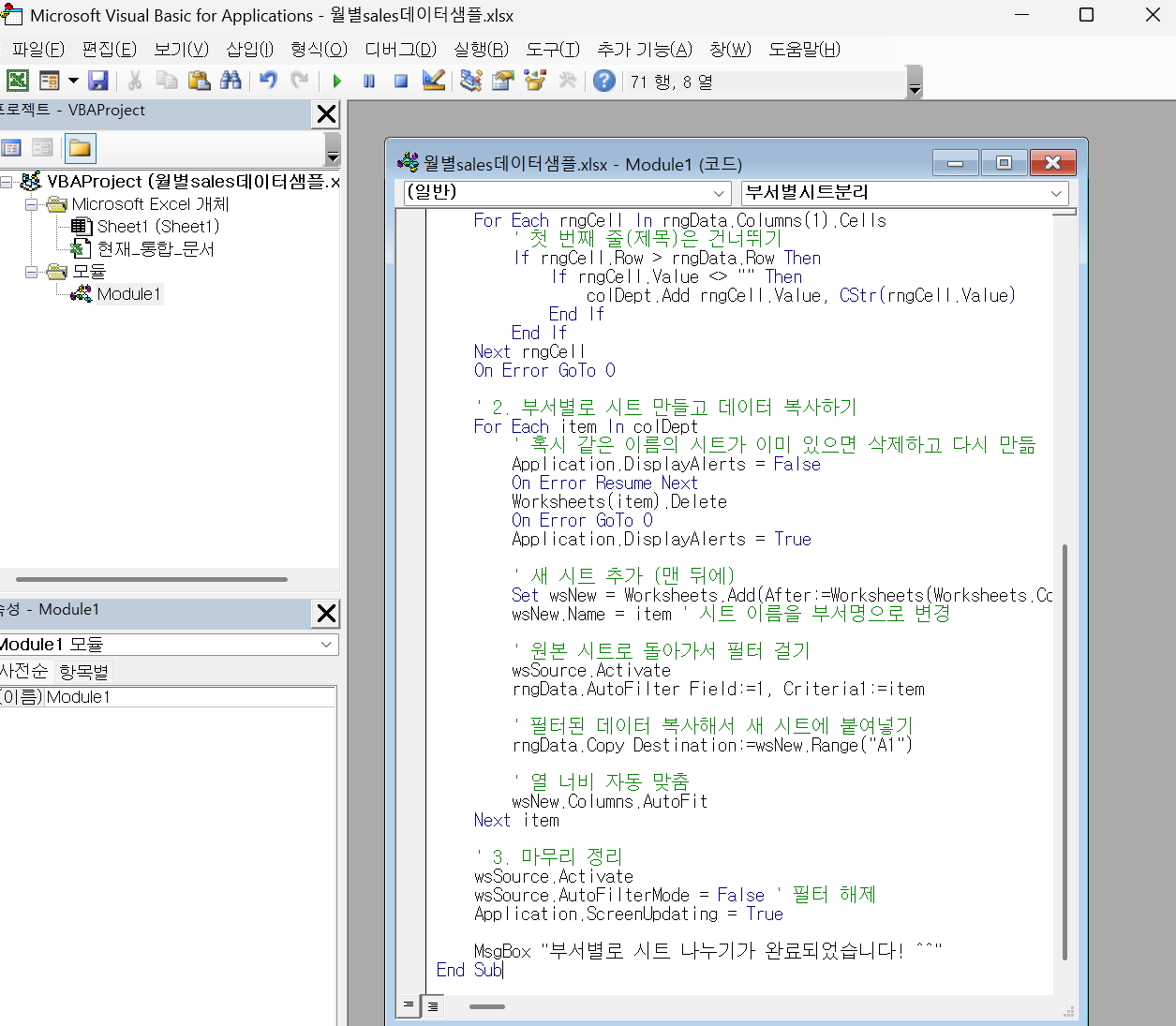This screenshot has width=1176, height=1026.
Task: Open the 편집(E) menu
Action: 109,50
